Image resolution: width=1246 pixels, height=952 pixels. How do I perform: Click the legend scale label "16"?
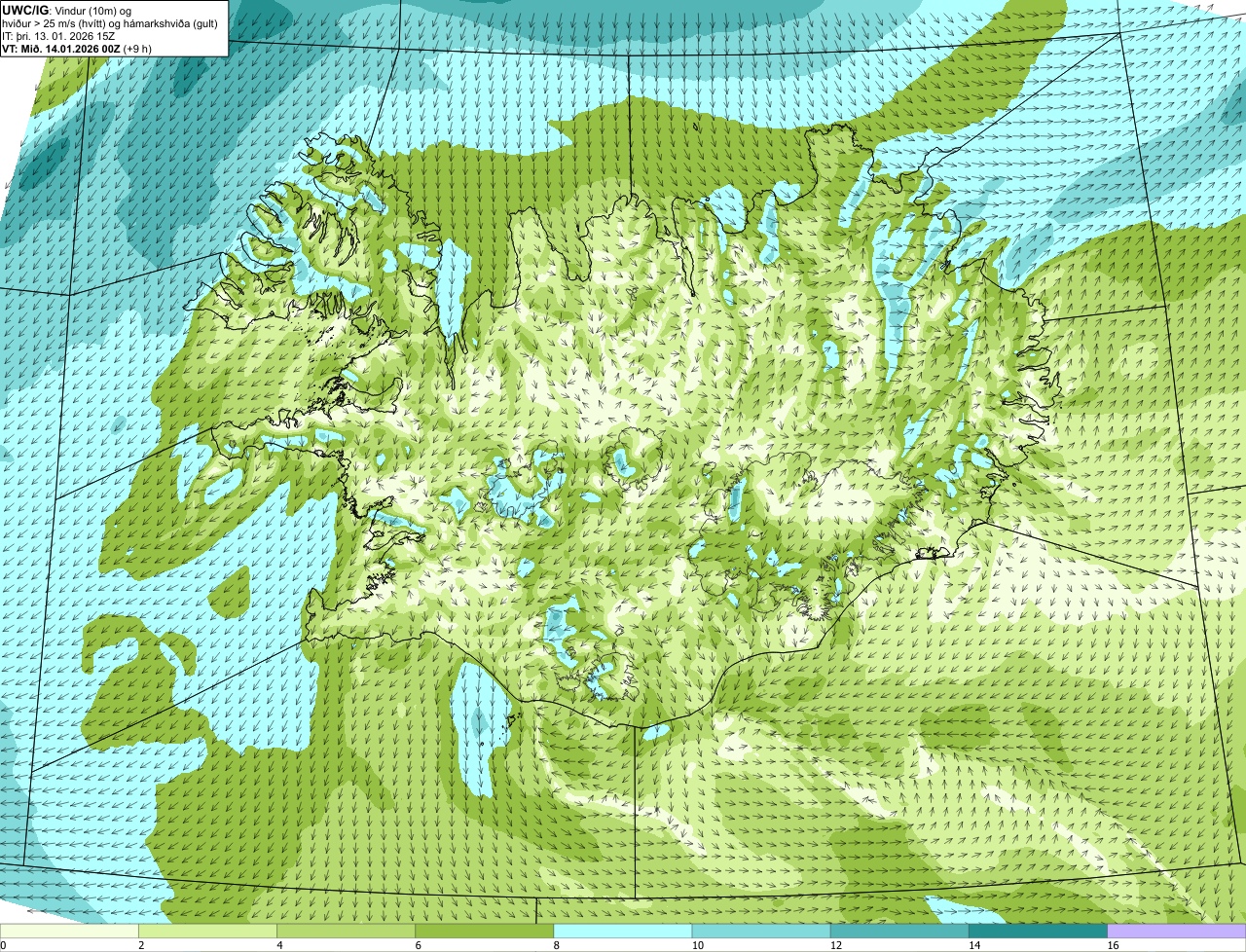coord(1112,945)
